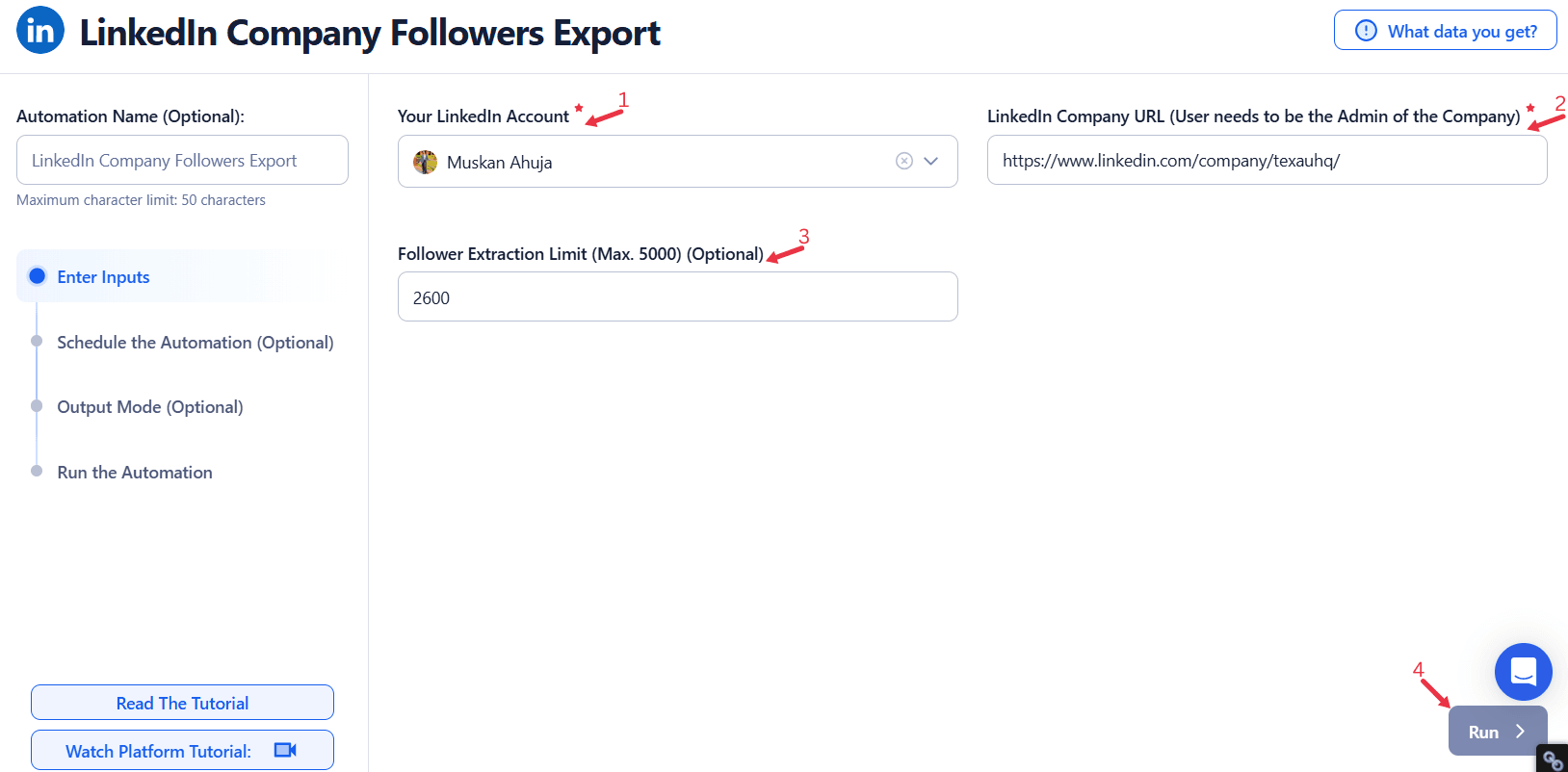Click the link icon in the bottom corner
1568x772 pixels.
[1553, 760]
